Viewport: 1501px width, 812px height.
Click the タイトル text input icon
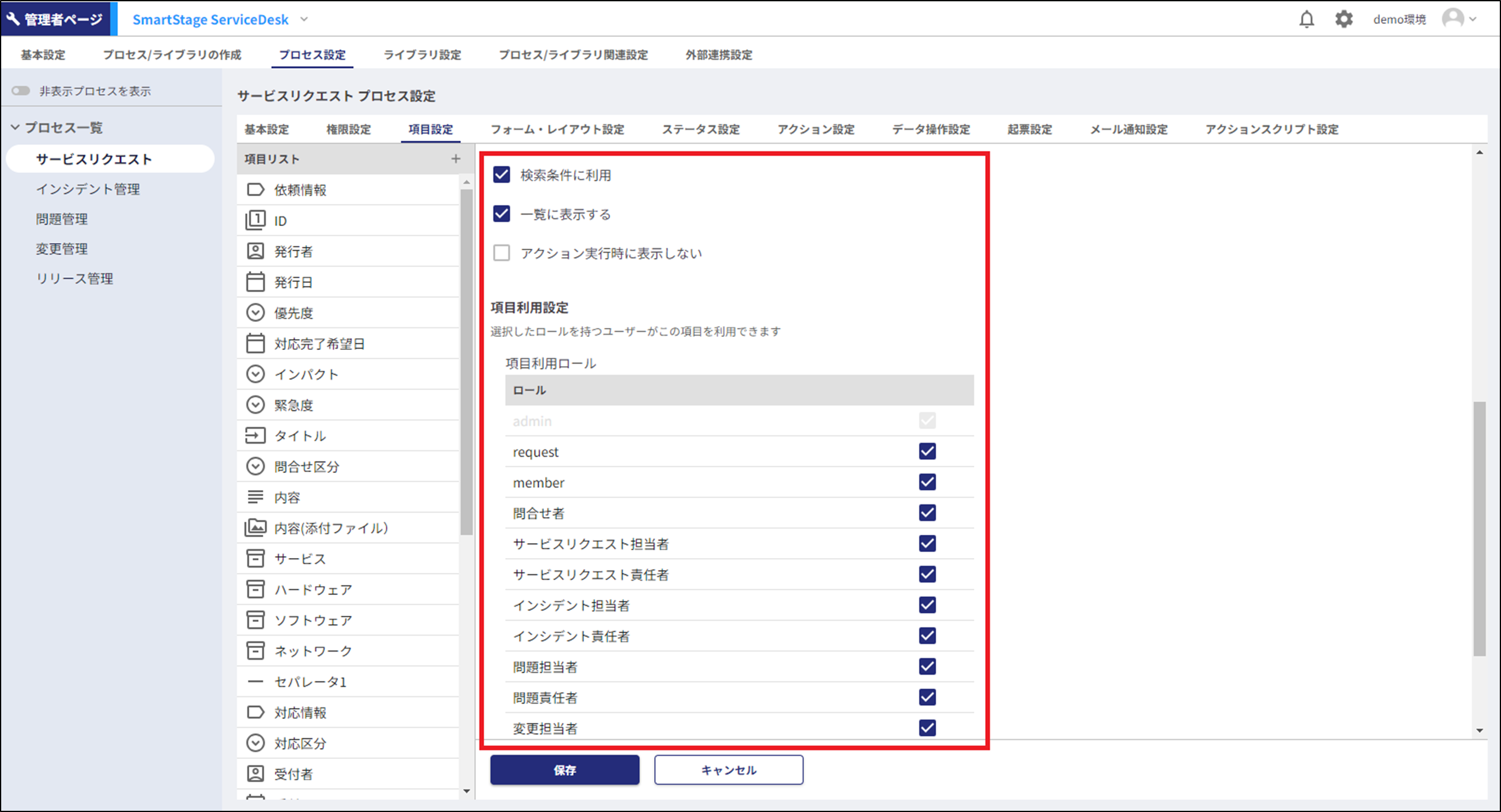[255, 436]
